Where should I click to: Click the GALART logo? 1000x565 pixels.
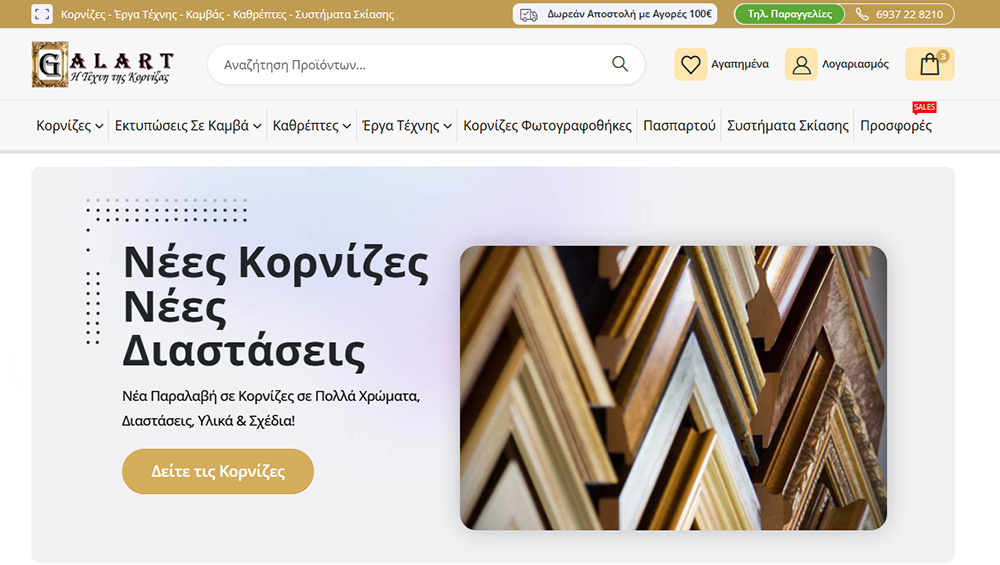[x=102, y=64]
